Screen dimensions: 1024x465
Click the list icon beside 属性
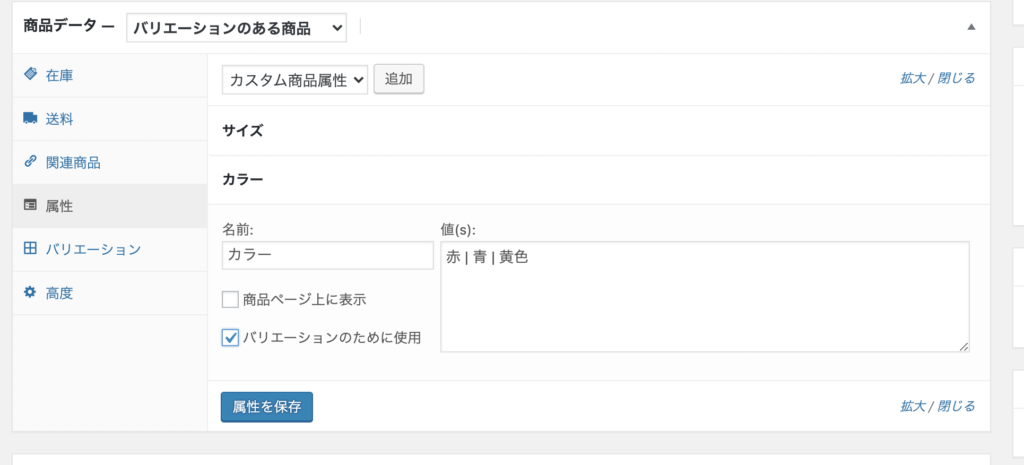[x=30, y=206]
